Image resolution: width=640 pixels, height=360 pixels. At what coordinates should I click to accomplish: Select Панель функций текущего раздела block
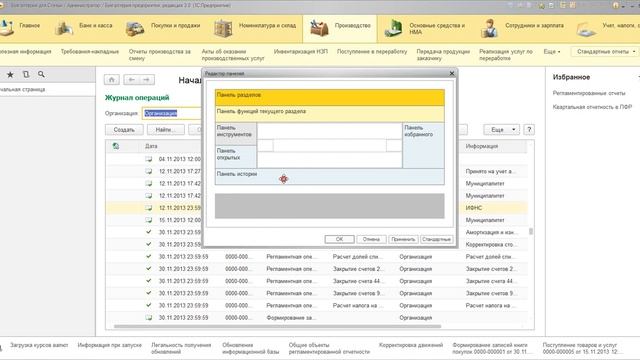pyautogui.click(x=330, y=114)
